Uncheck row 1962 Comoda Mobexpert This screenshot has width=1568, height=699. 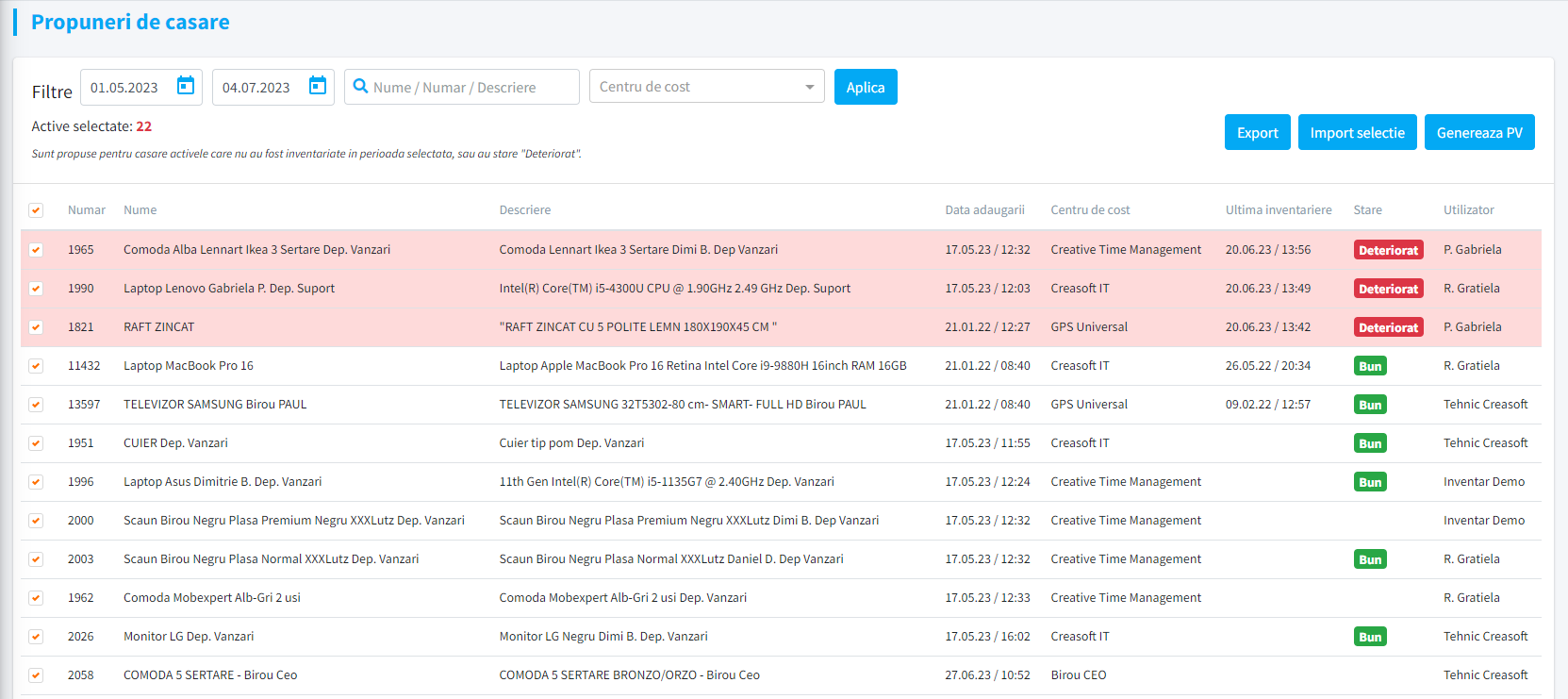point(36,598)
